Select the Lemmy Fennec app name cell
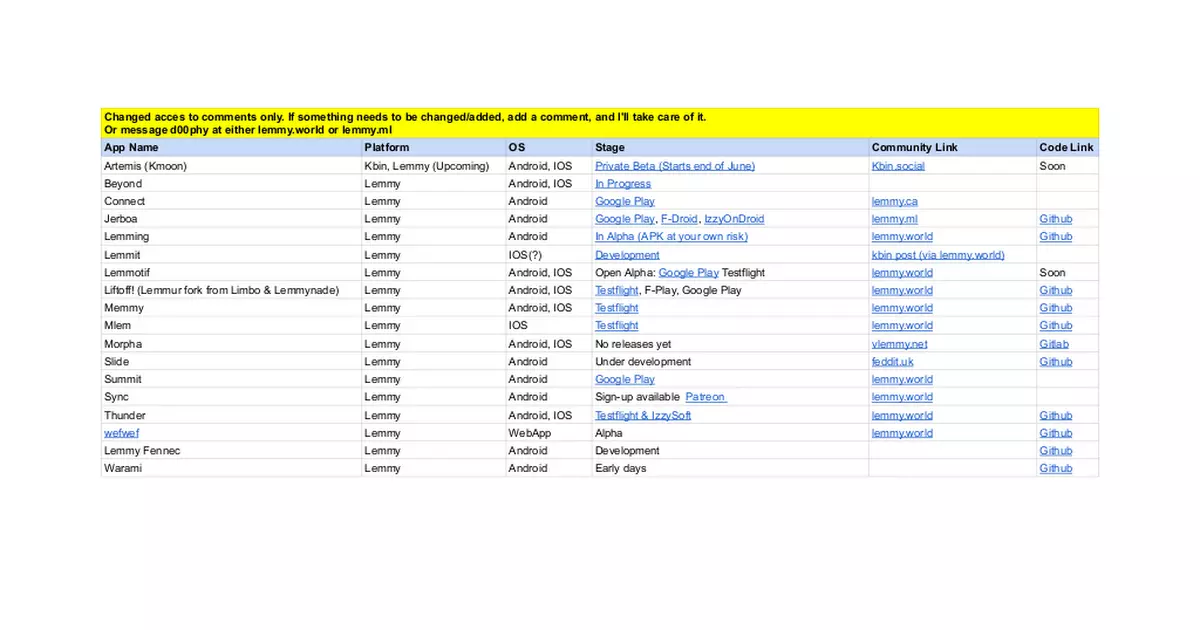This screenshot has width=1200, height=630. pos(231,450)
